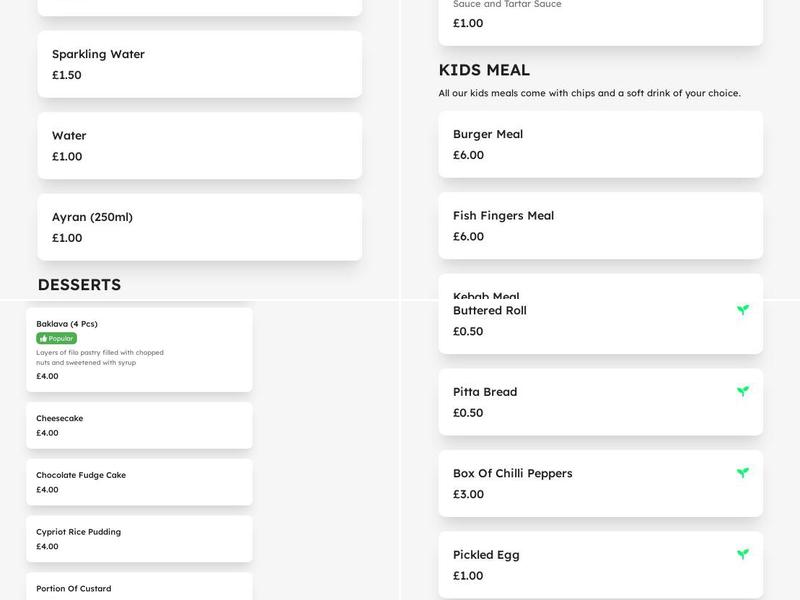This screenshot has width=800, height=600.
Task: Select the leaf icon beside Box Of Chilli Peppers
Action: [x=741, y=473]
